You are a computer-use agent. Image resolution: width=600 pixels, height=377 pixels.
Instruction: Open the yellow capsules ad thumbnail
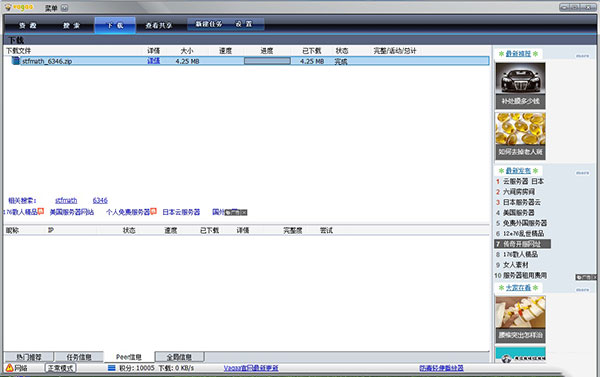point(520,136)
